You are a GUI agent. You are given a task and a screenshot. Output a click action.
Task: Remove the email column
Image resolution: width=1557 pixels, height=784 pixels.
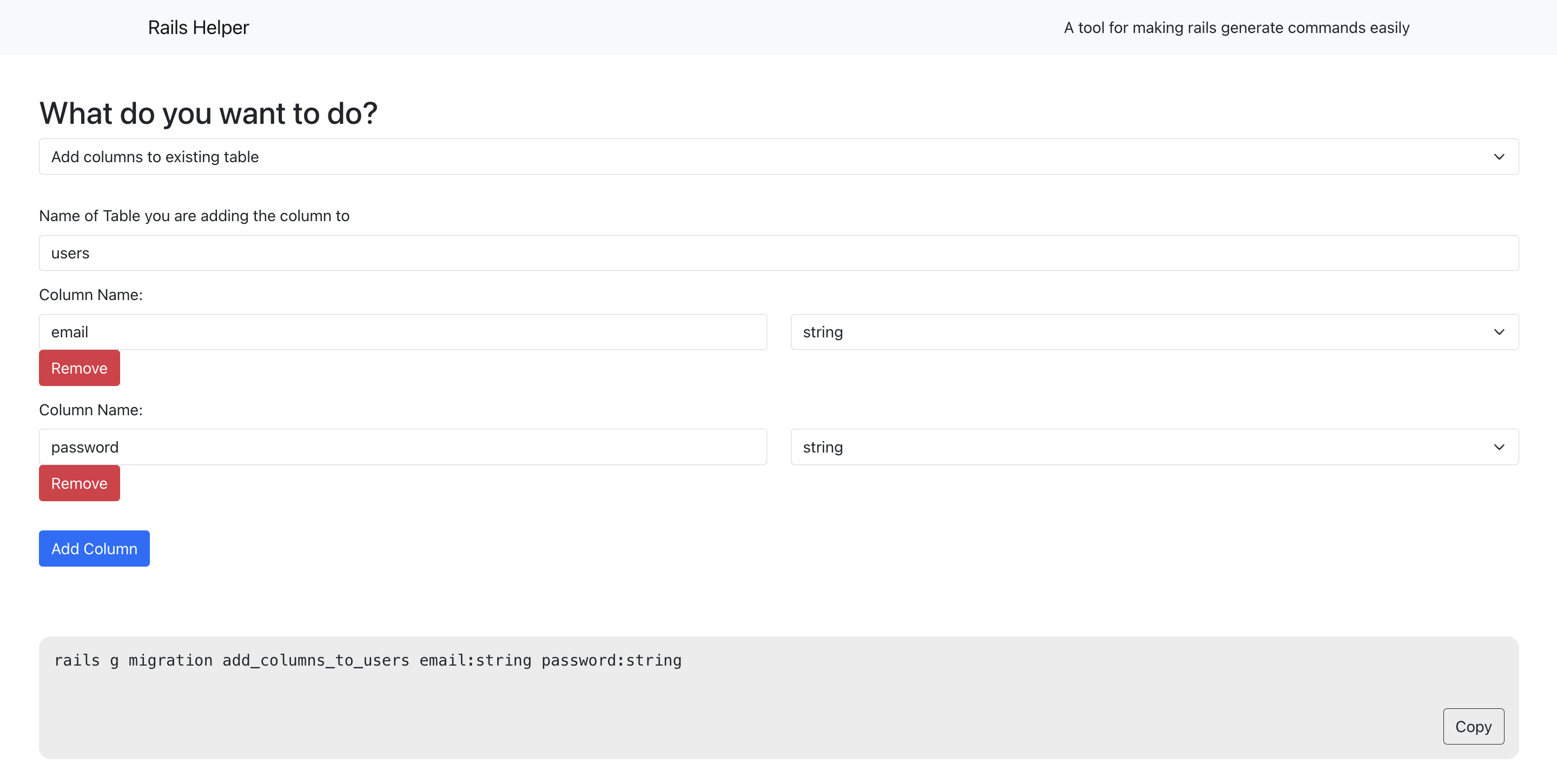point(79,368)
